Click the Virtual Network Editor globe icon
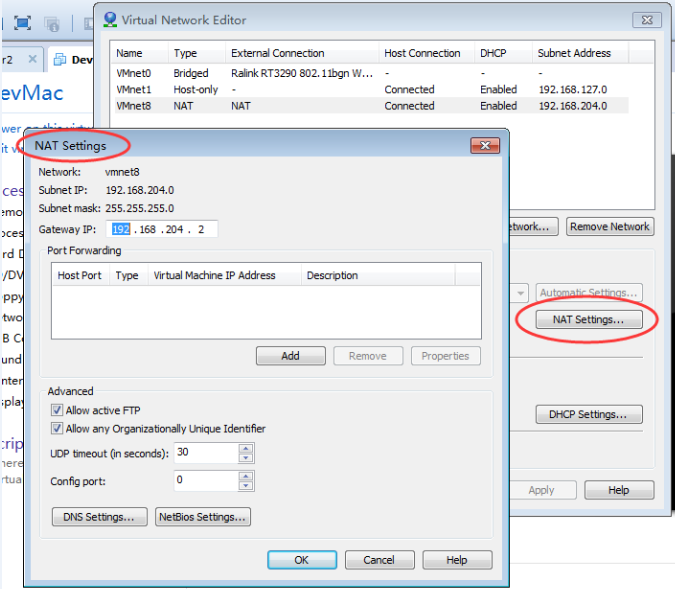This screenshot has width=675, height=589. 110,19
